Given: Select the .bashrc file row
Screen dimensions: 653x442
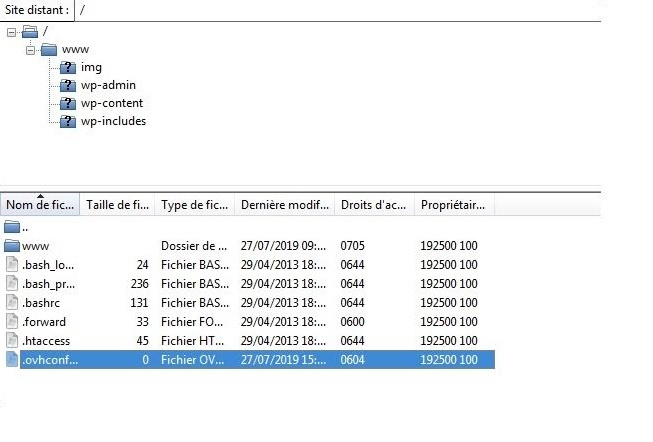Looking at the screenshot, I should point(249,303).
